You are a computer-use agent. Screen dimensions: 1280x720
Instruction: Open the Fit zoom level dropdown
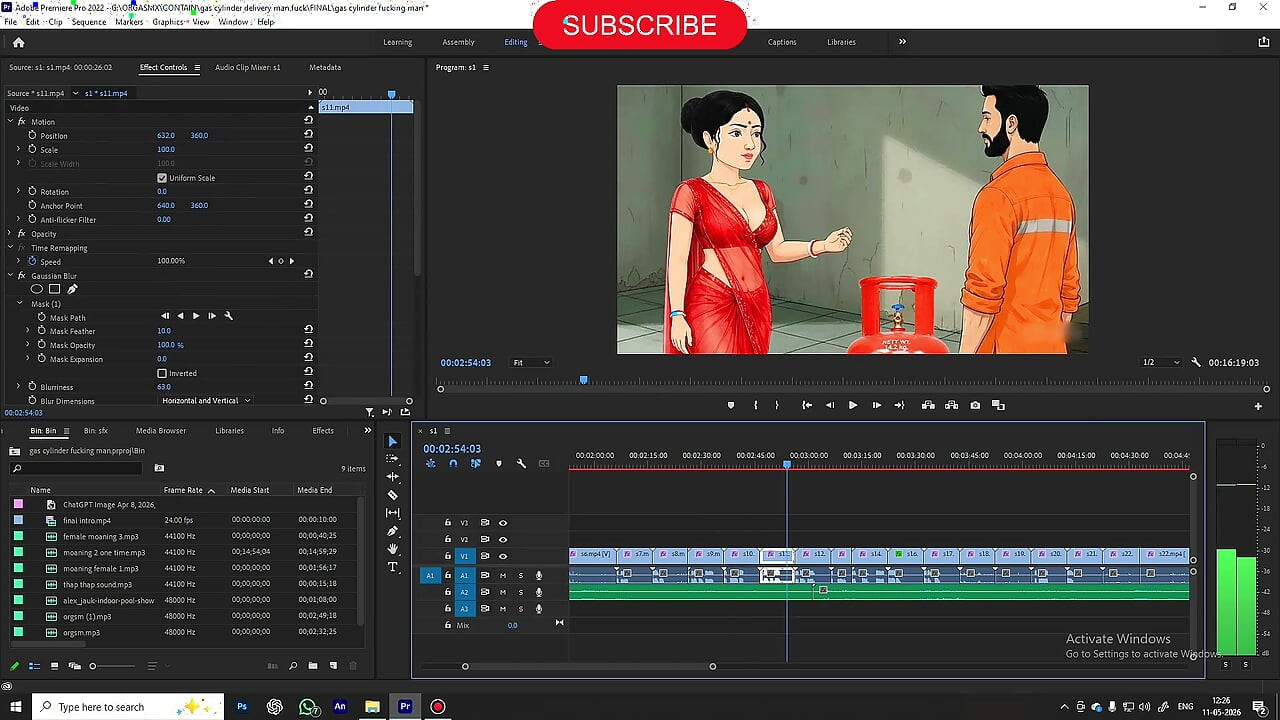coord(531,362)
